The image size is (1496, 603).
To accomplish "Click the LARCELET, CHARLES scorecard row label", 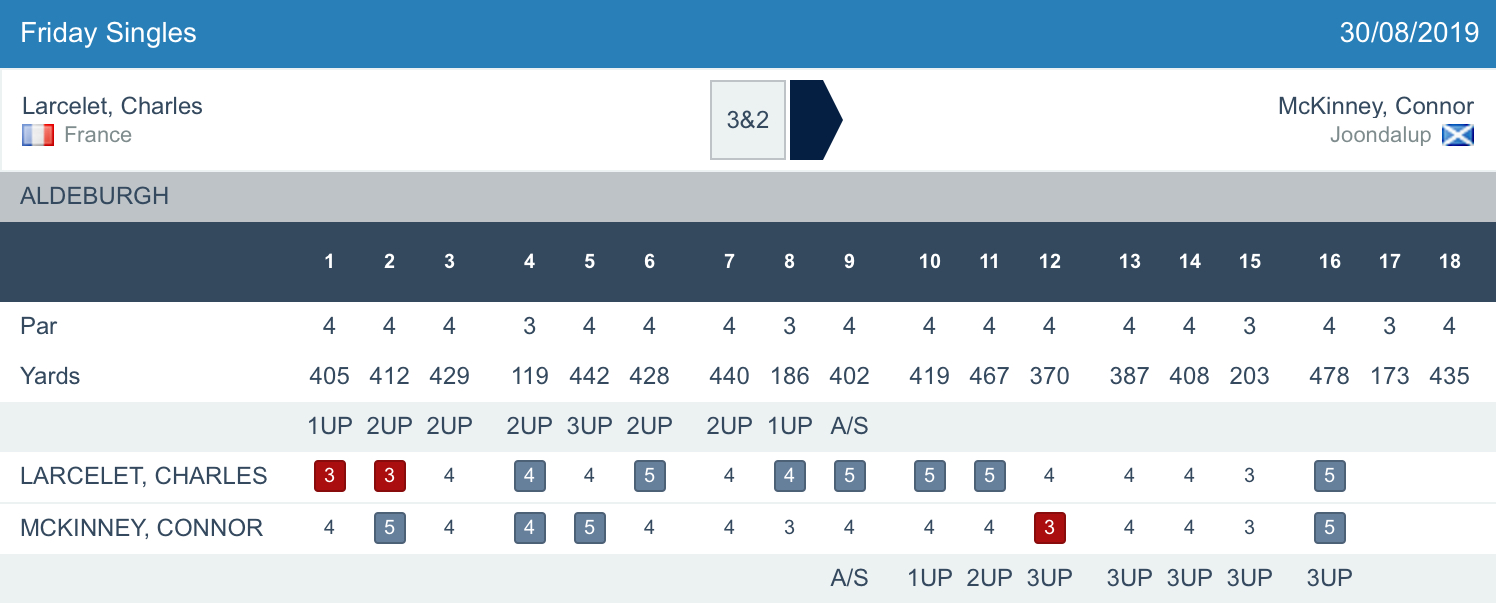I will [x=143, y=476].
